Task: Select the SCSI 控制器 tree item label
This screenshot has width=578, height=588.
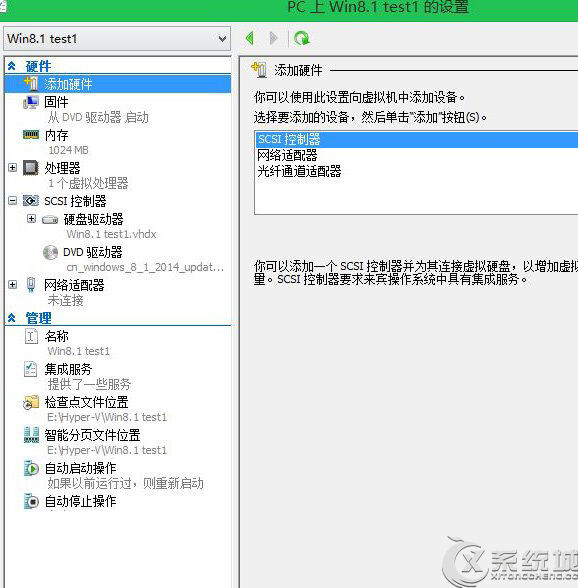Action: (x=75, y=201)
